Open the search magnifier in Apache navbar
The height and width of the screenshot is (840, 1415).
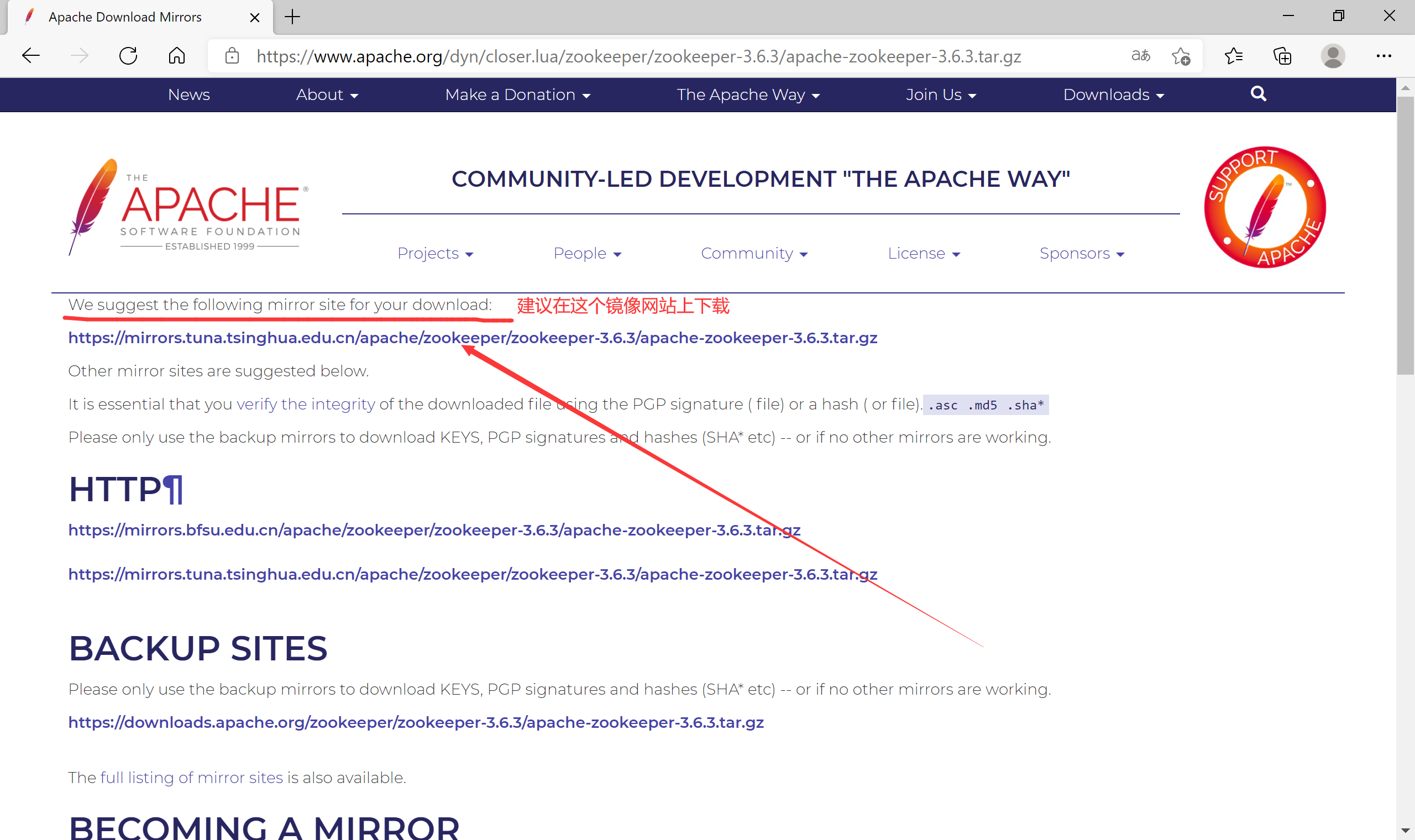pyautogui.click(x=1257, y=93)
